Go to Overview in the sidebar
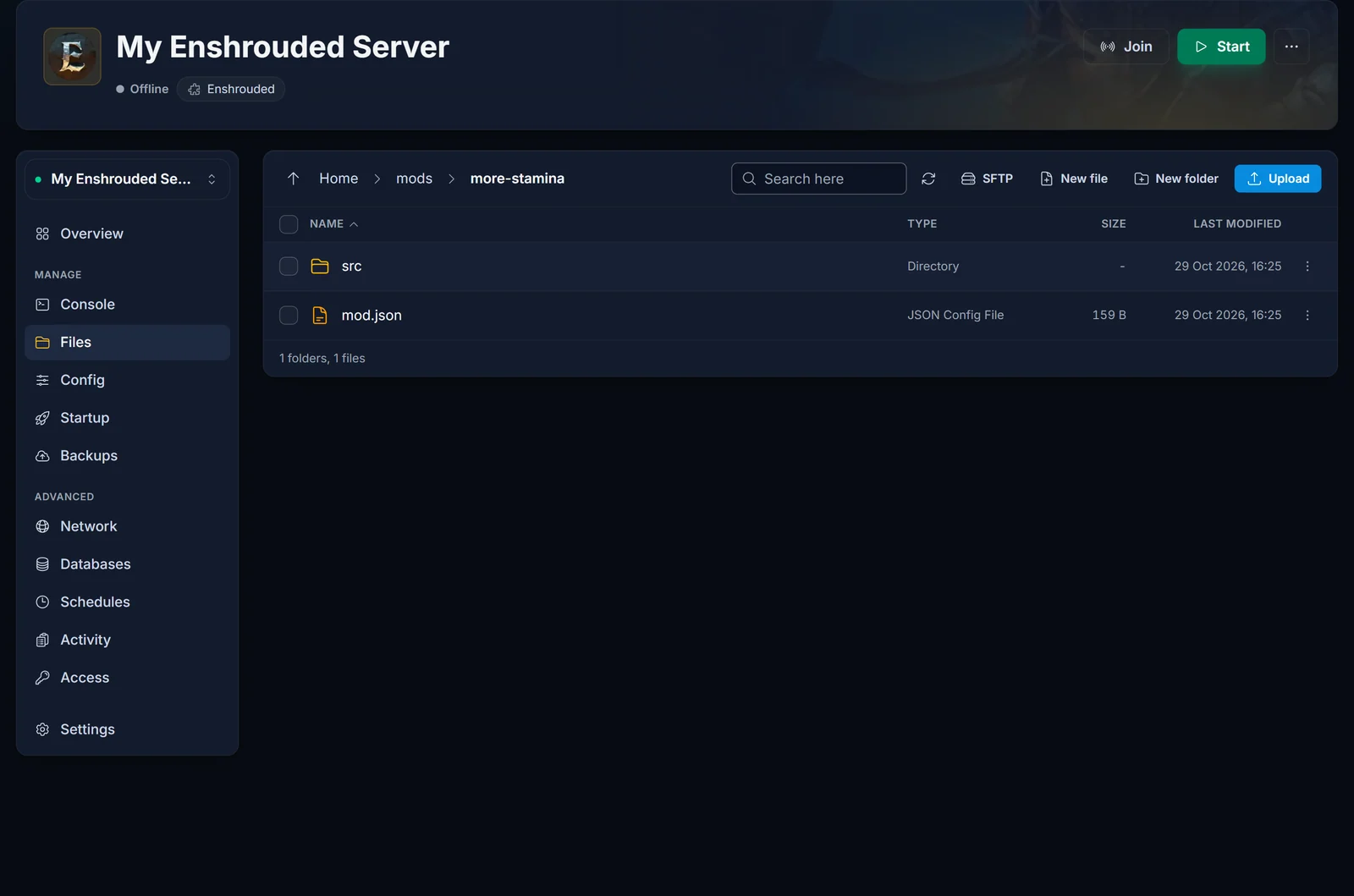The width and height of the screenshot is (1354, 896). (x=127, y=234)
